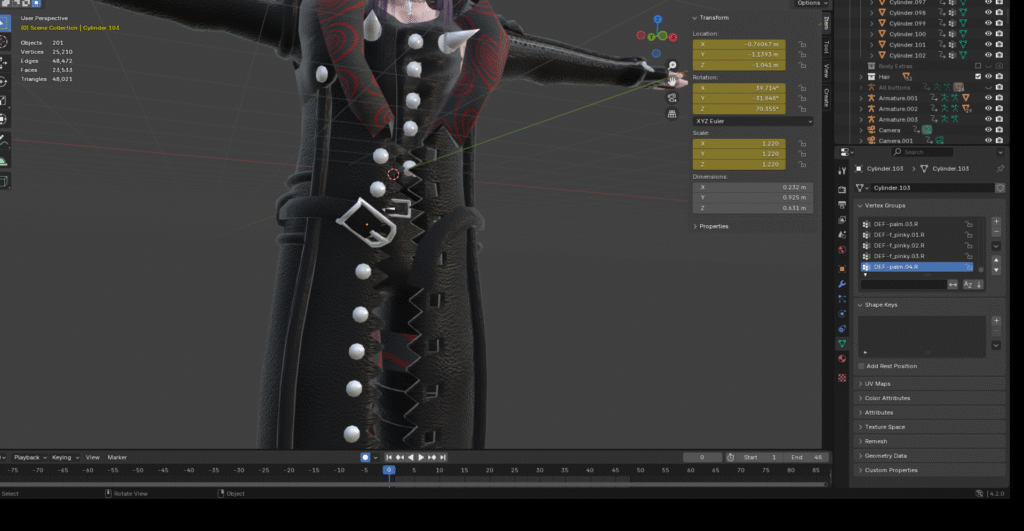
Task: Open the XYZ Euler rotation mode dropdown
Action: point(752,121)
